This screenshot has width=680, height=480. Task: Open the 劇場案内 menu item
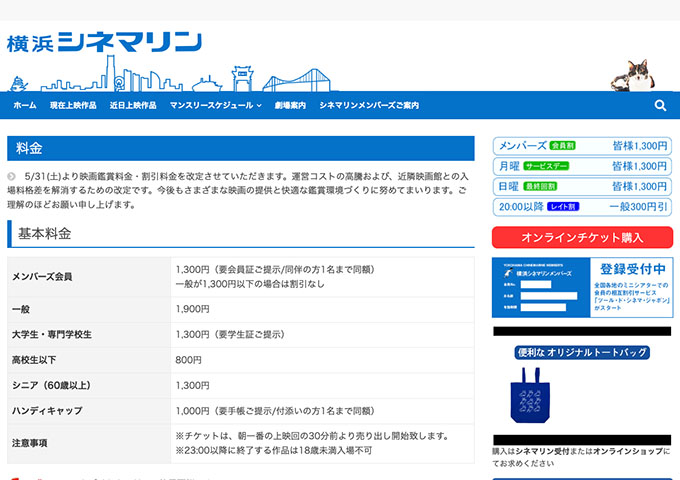point(290,105)
